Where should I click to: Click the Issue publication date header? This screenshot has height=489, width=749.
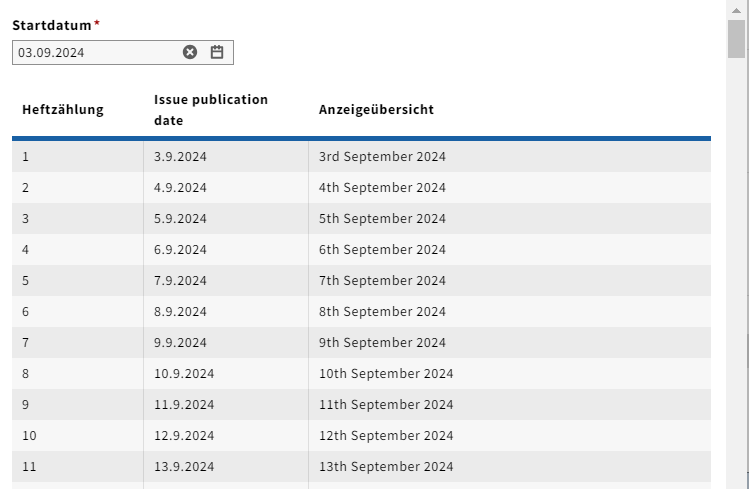[211, 110]
